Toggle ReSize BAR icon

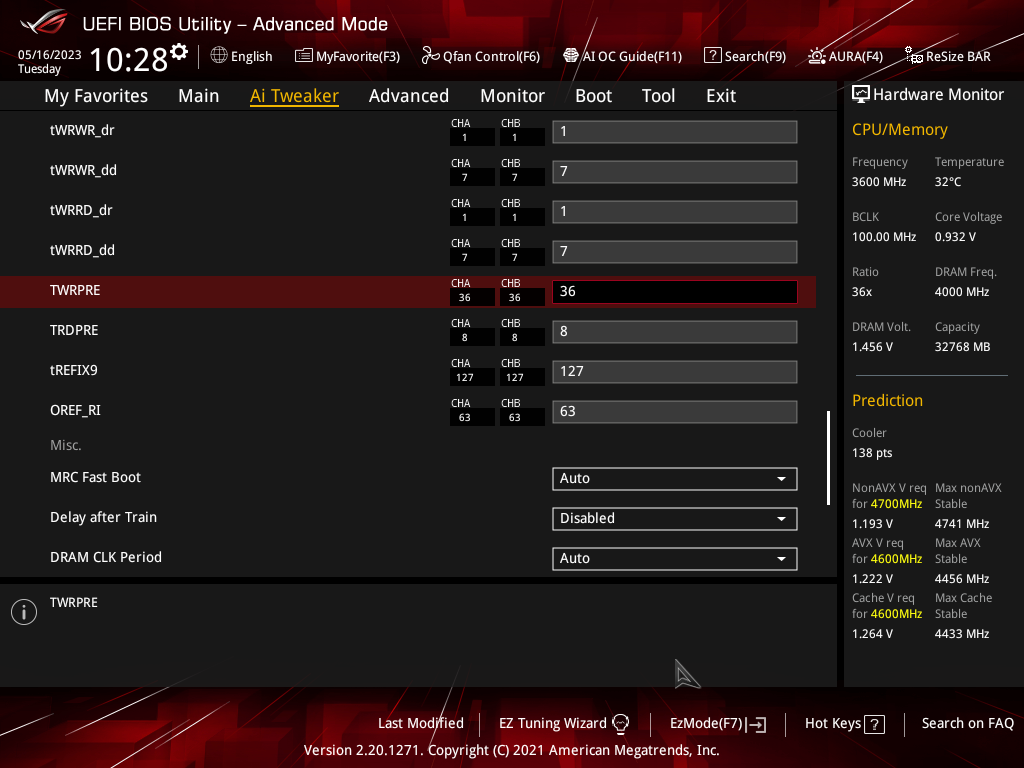[x=914, y=56]
